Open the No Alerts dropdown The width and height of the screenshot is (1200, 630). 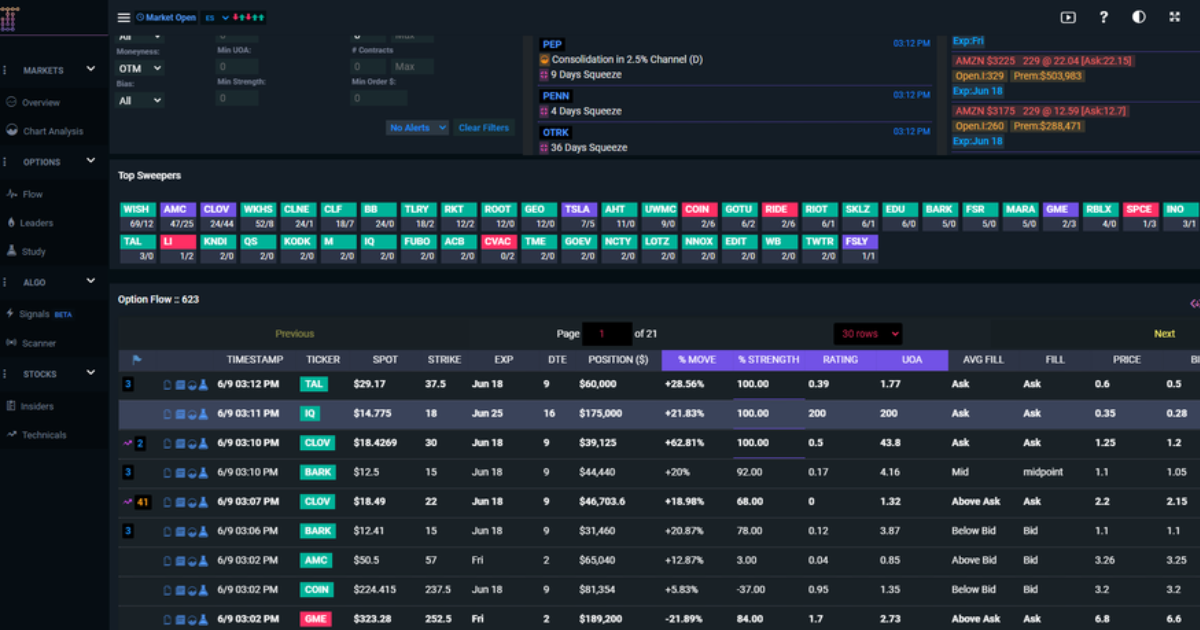tap(418, 128)
